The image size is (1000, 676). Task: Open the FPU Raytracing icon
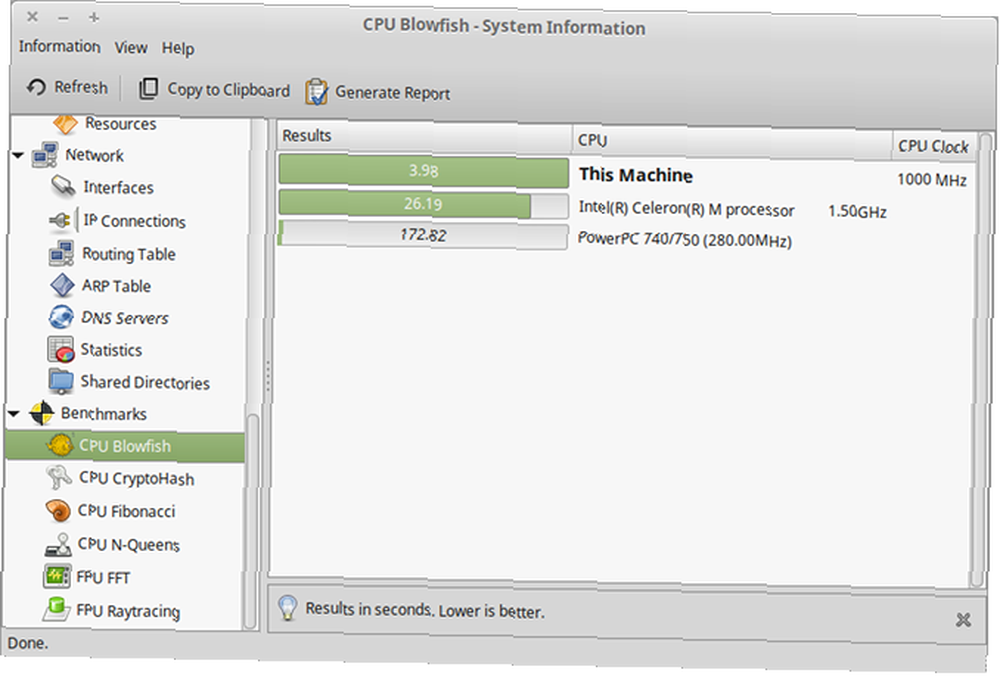pyautogui.click(x=55, y=609)
